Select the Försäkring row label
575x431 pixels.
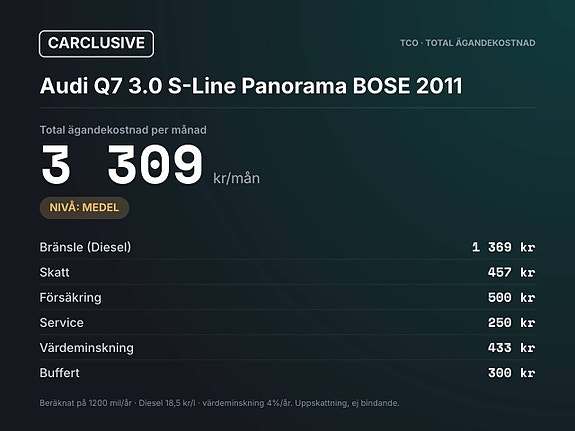[x=70, y=297]
